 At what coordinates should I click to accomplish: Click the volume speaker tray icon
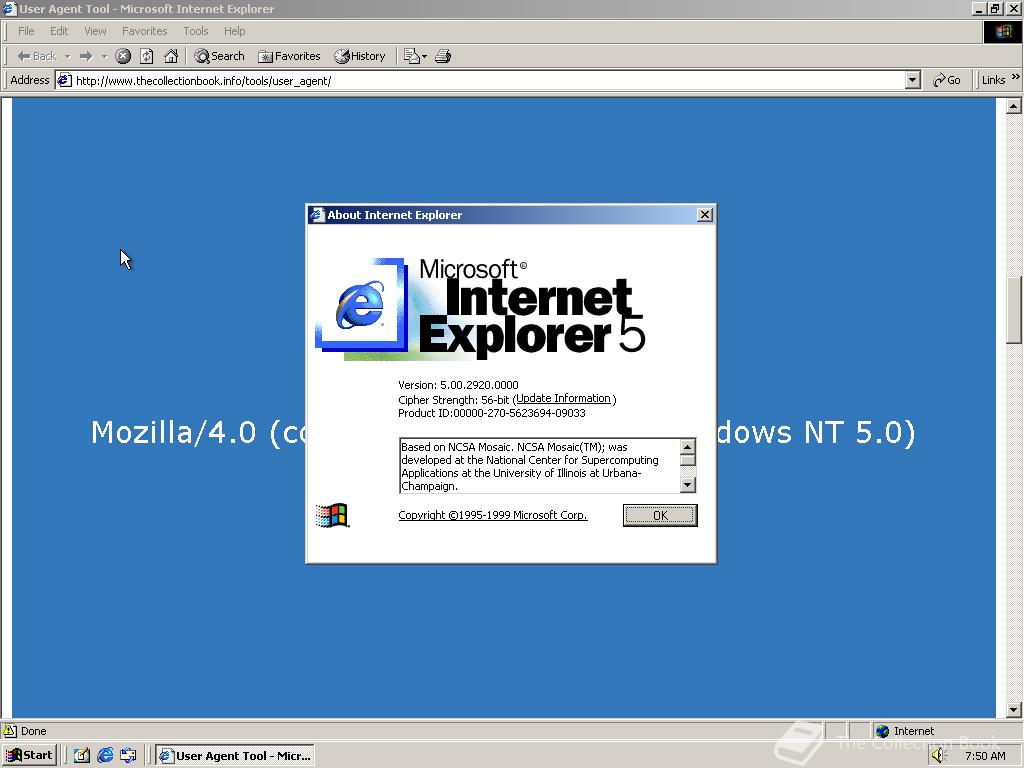click(x=939, y=756)
